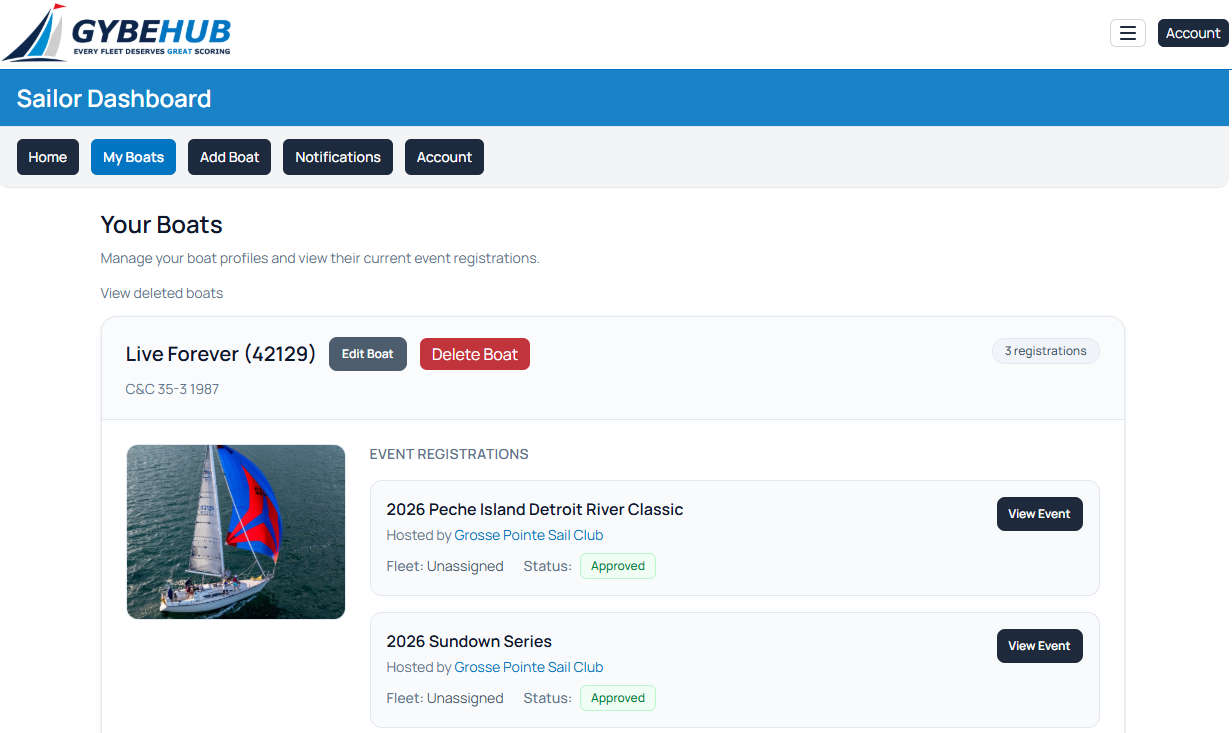This screenshot has height=733, width=1232.
Task: Open the Live Forever sailboat photo
Action: coord(236,532)
